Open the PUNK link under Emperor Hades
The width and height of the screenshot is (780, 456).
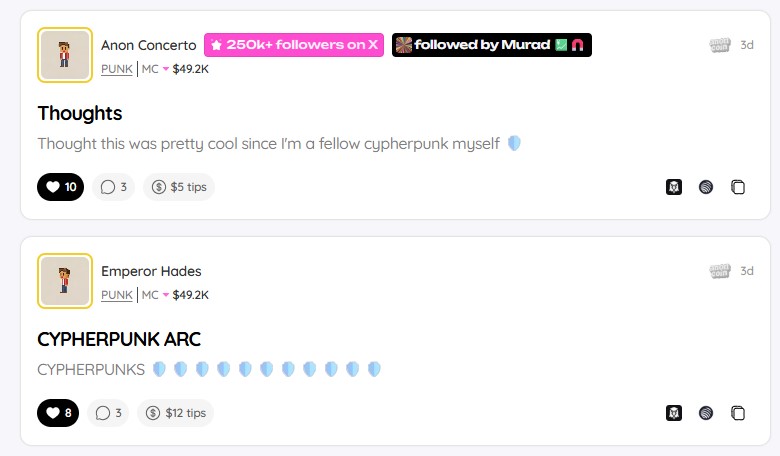click(x=117, y=295)
